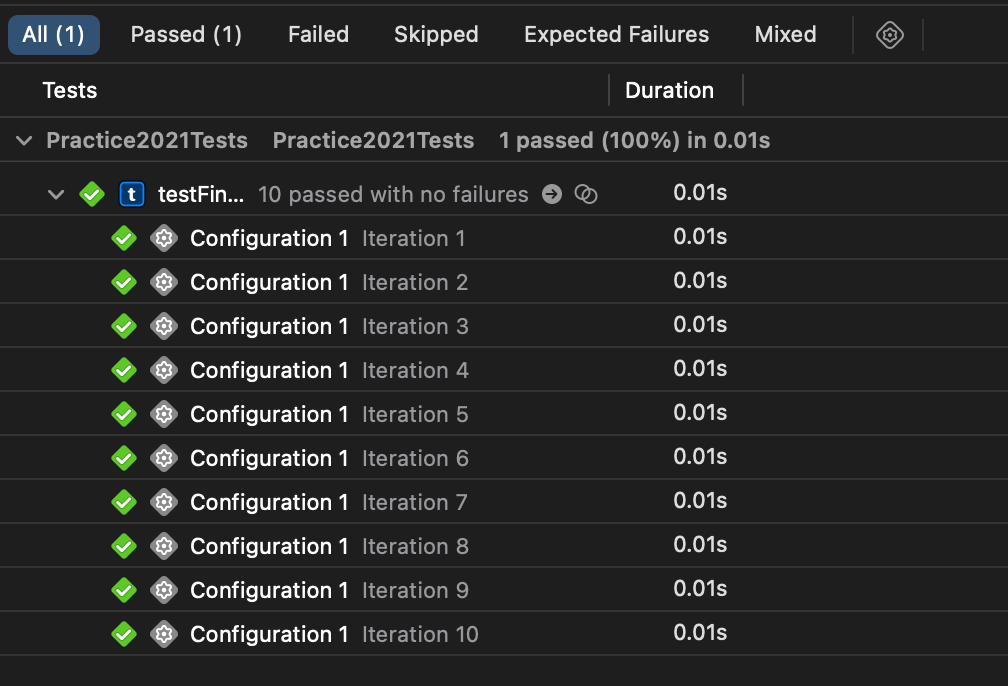Select the Skipped filter tab

coord(436,35)
